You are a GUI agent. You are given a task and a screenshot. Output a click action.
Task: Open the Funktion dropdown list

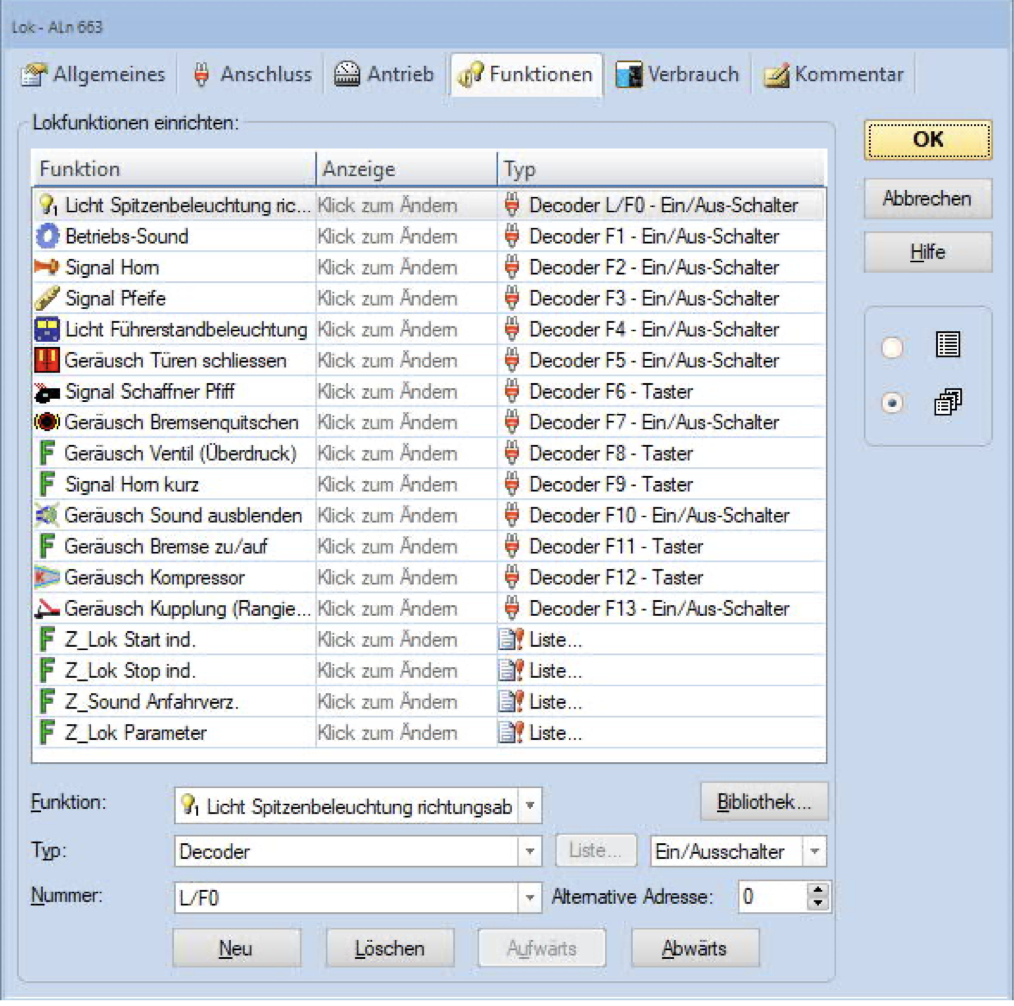click(x=531, y=805)
